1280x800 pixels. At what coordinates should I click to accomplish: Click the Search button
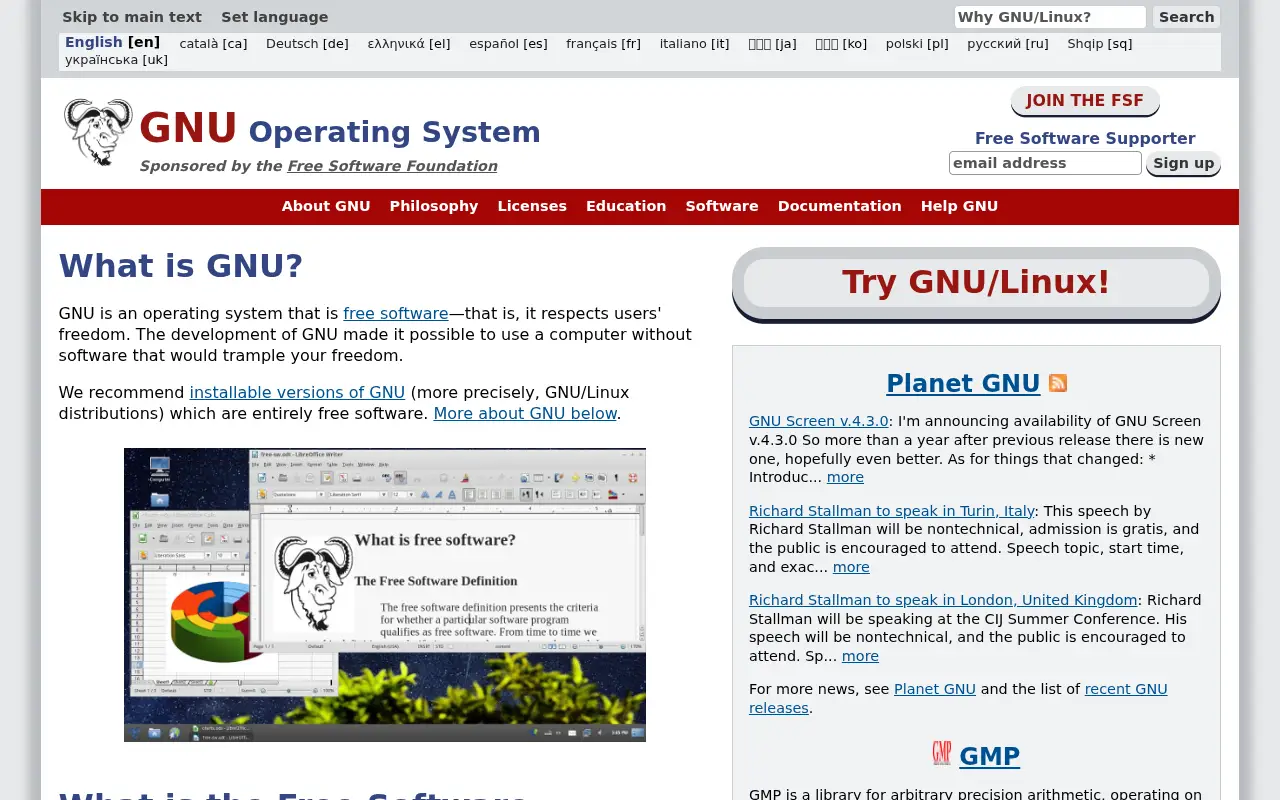point(1187,17)
